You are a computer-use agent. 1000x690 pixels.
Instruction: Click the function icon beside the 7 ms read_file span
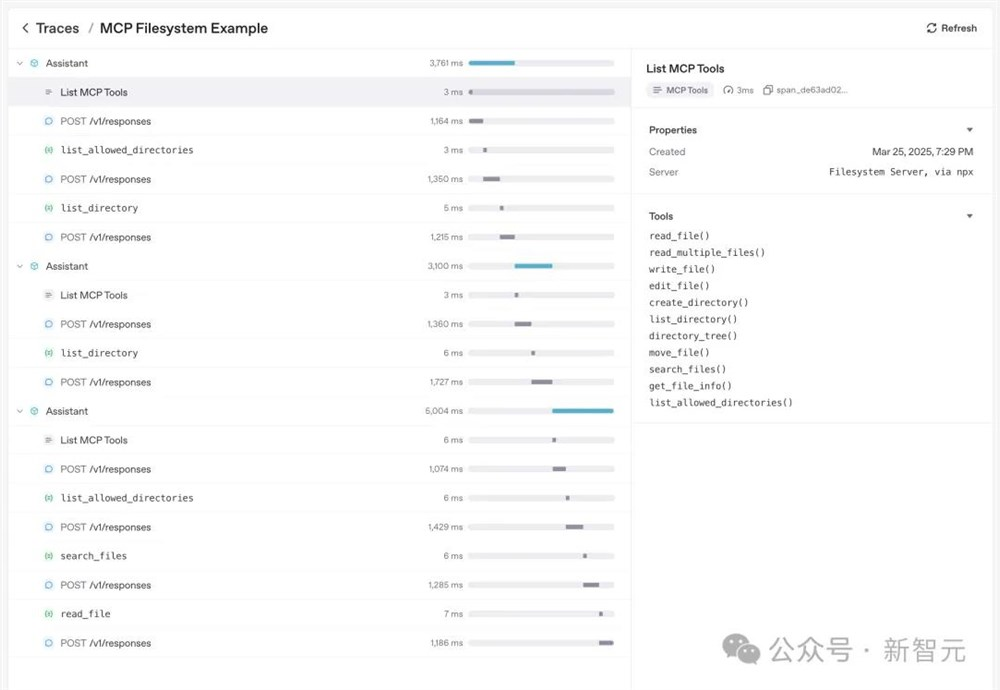coord(48,614)
